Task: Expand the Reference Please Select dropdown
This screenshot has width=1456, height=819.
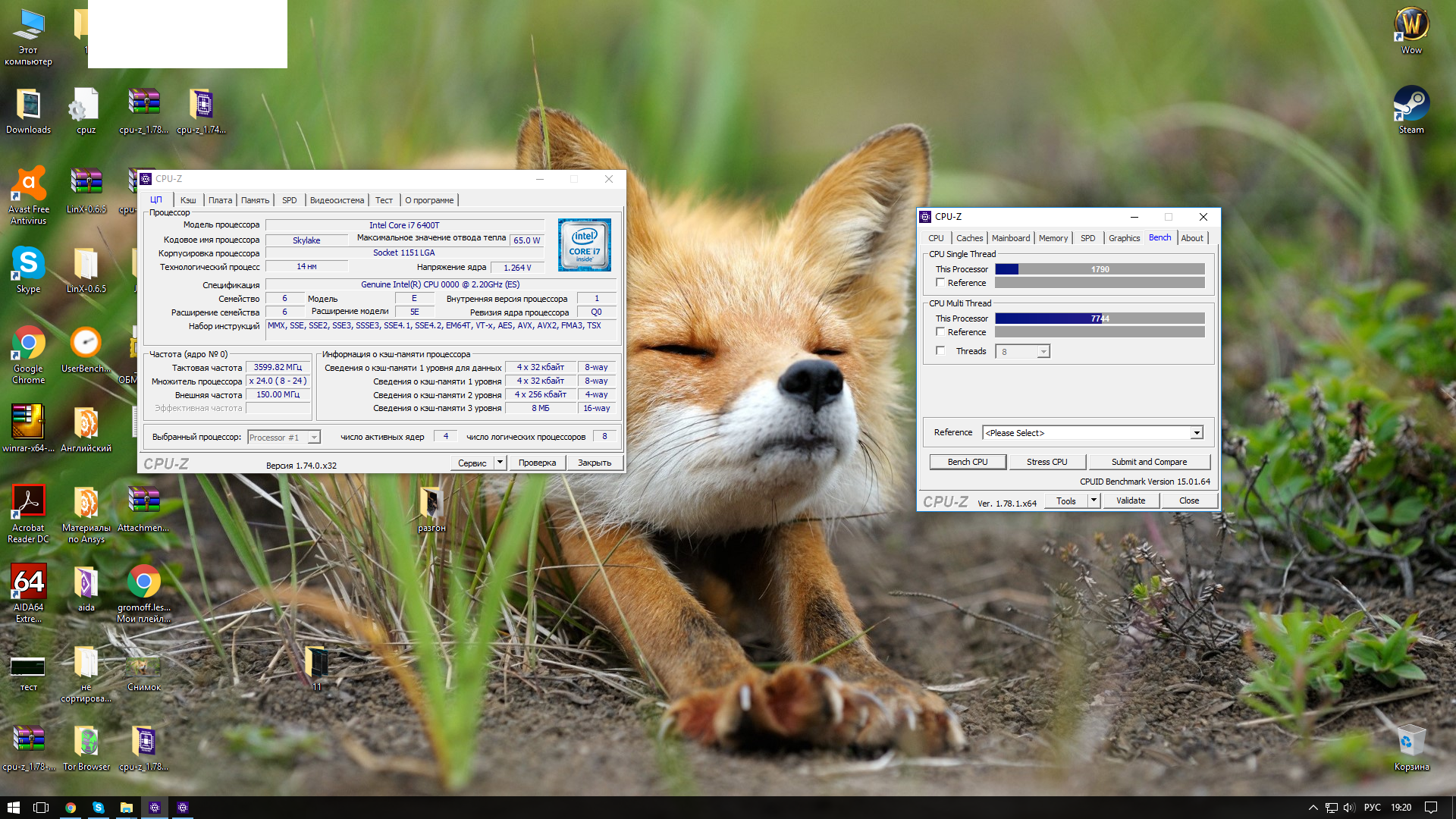Action: tap(1197, 433)
